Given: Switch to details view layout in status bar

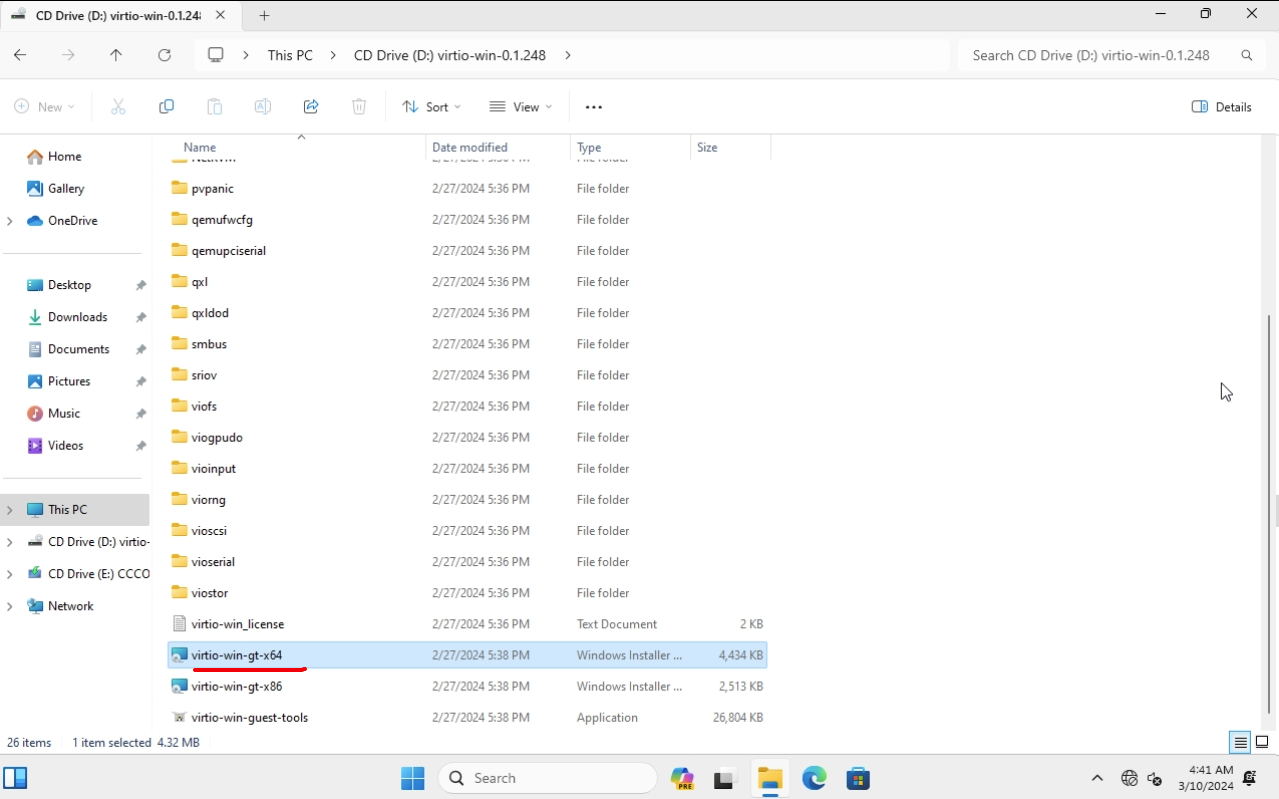Looking at the screenshot, I should (1240, 742).
